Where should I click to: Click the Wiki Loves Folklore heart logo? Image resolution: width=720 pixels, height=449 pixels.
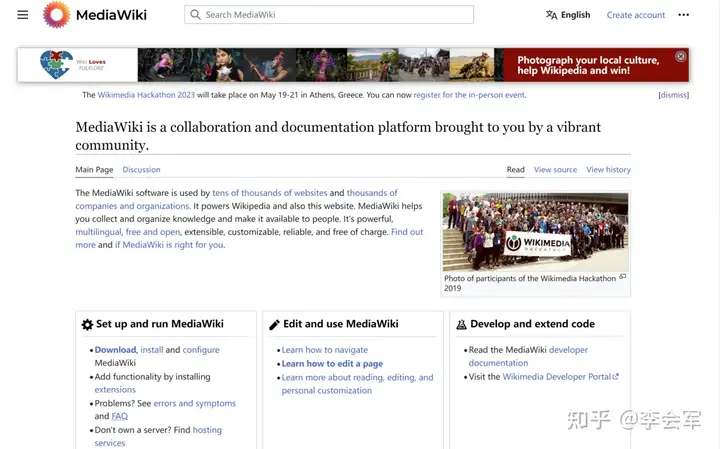[x=56, y=64]
